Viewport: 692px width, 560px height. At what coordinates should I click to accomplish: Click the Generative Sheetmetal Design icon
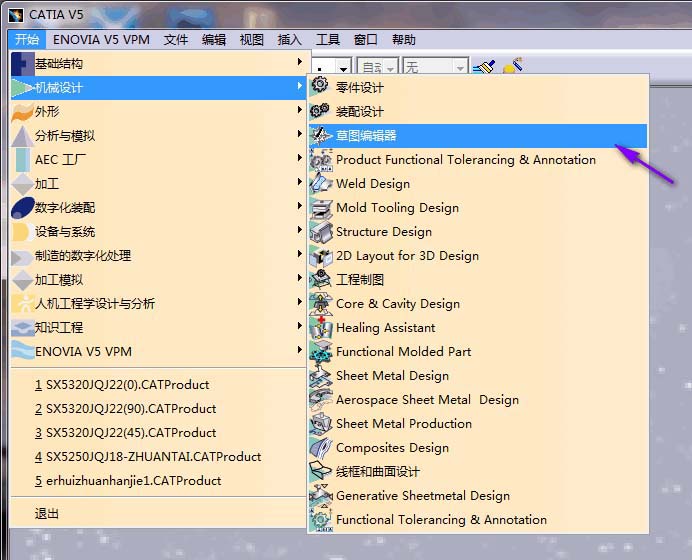(321, 495)
